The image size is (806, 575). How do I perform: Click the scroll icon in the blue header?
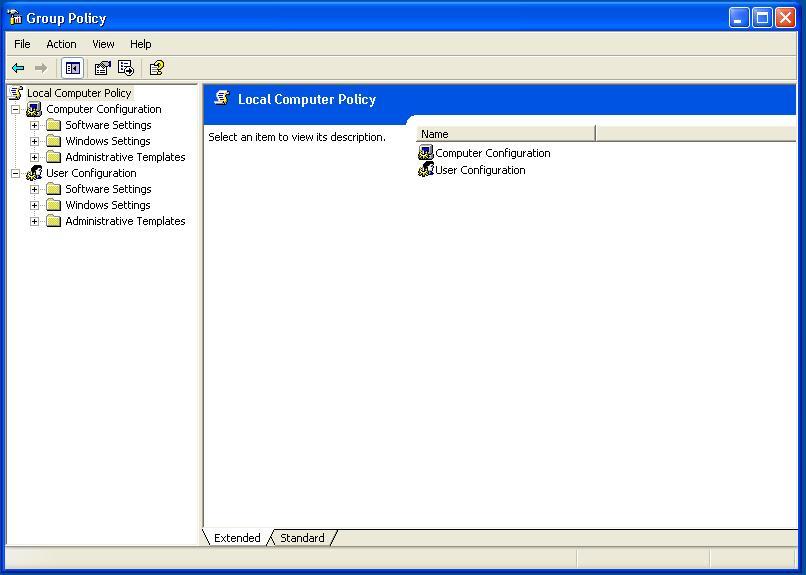point(222,98)
